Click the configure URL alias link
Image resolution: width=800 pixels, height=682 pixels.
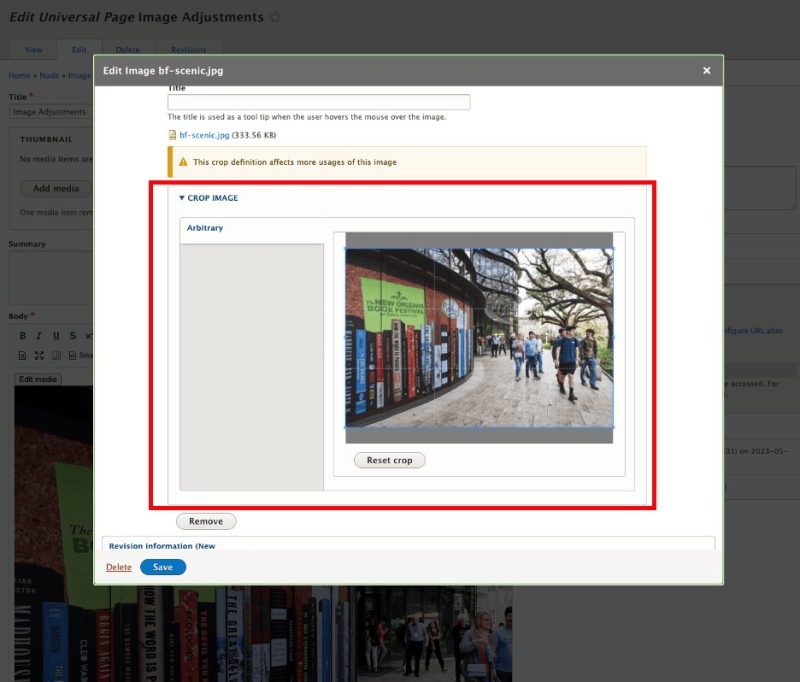(x=753, y=331)
